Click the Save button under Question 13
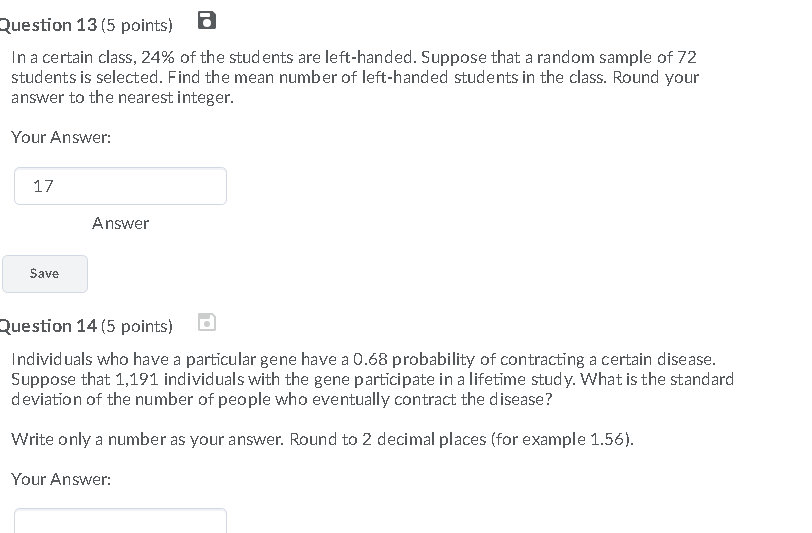This screenshot has height=533, width=812. [45, 273]
